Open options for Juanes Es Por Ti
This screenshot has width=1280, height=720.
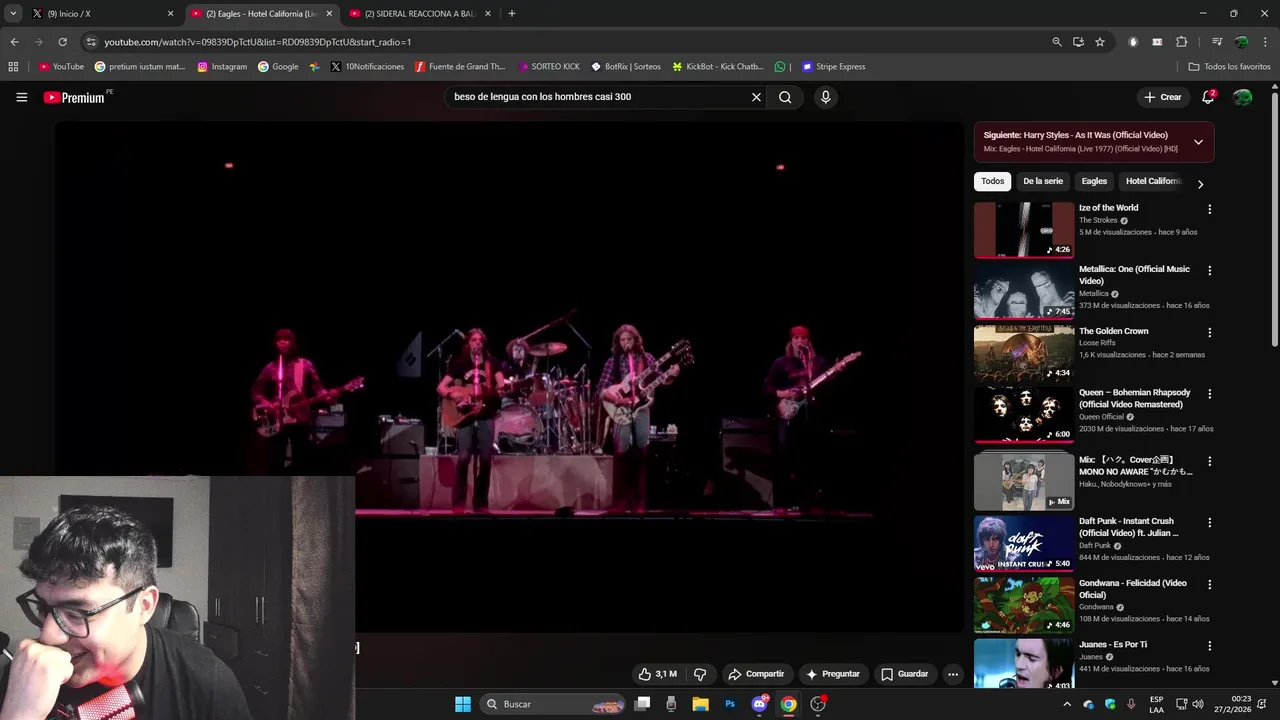coord(1209,647)
